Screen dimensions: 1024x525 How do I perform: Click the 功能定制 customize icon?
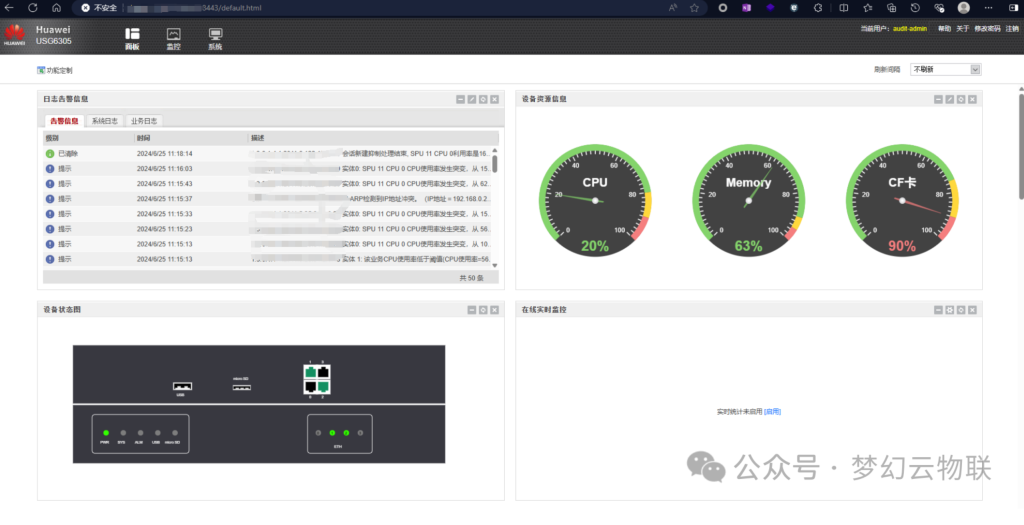point(40,70)
